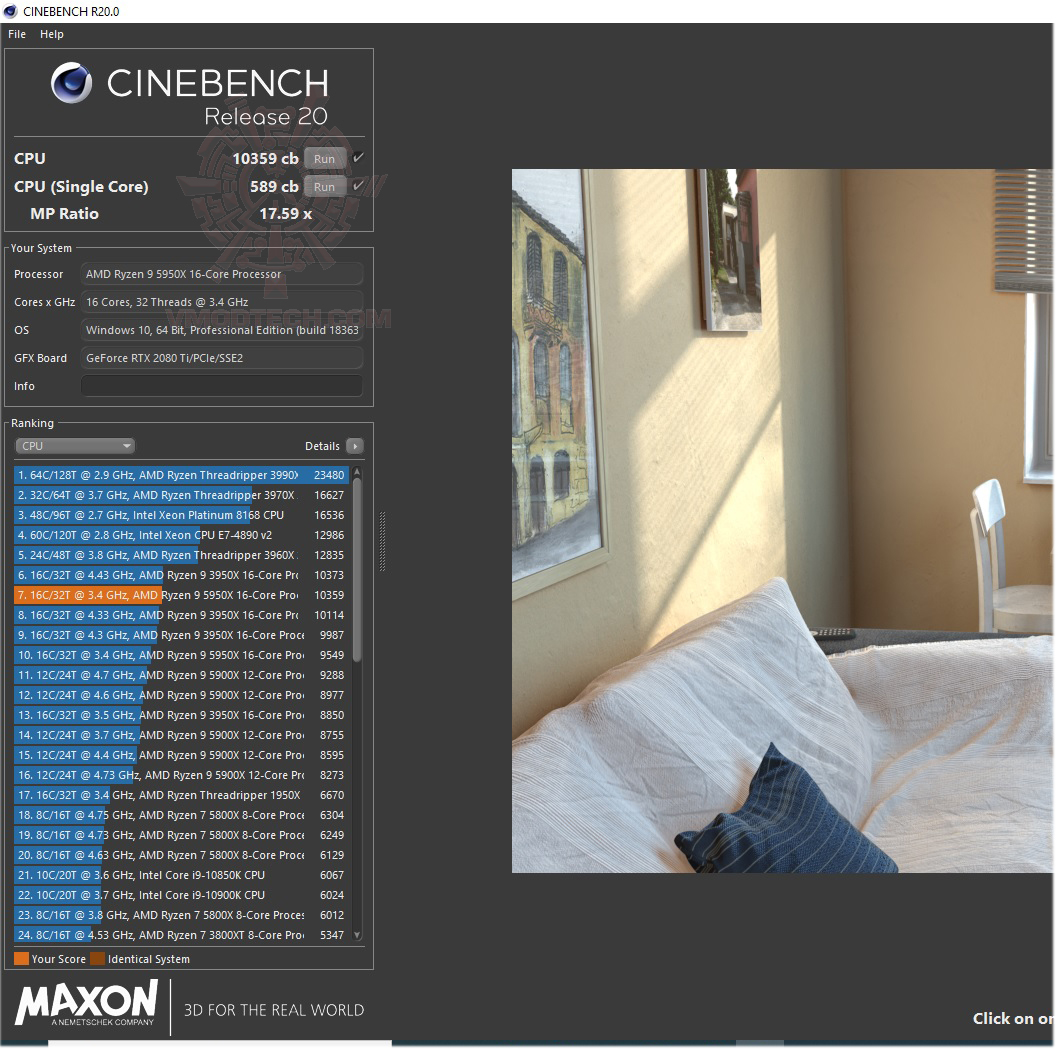Image resolution: width=1056 pixels, height=1049 pixels.
Task: Click the Processor field AMD Ryzen 9 5950X
Action: point(222,274)
